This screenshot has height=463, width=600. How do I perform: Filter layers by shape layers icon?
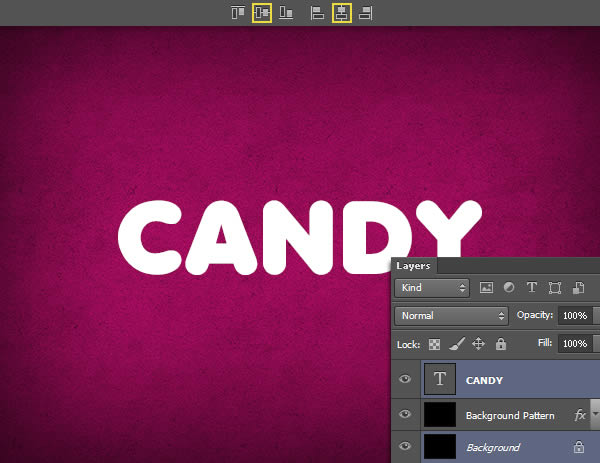click(x=555, y=288)
